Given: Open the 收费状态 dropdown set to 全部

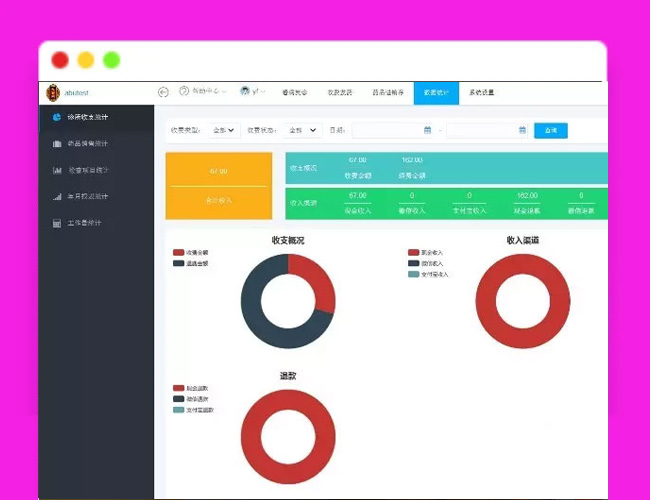Looking at the screenshot, I should (x=303, y=130).
